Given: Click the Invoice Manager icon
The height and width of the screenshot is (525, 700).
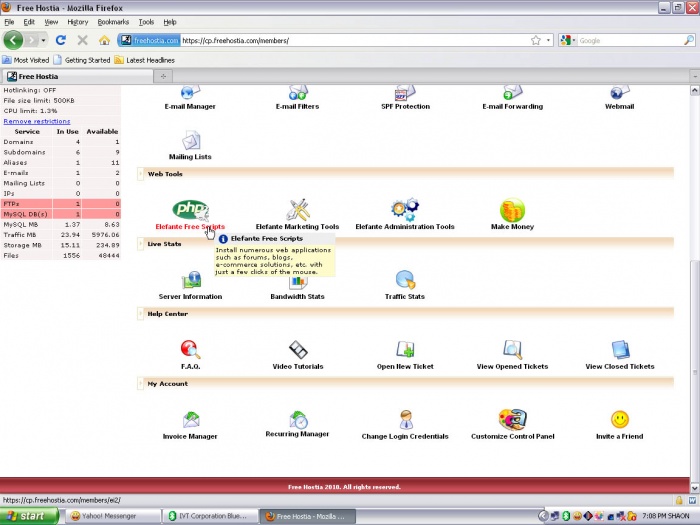Looking at the screenshot, I should pyautogui.click(x=190, y=419).
